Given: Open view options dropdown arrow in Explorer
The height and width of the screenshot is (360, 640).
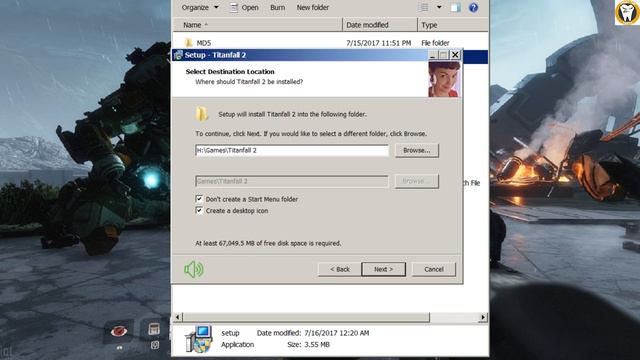Looking at the screenshot, I should tap(439, 7).
